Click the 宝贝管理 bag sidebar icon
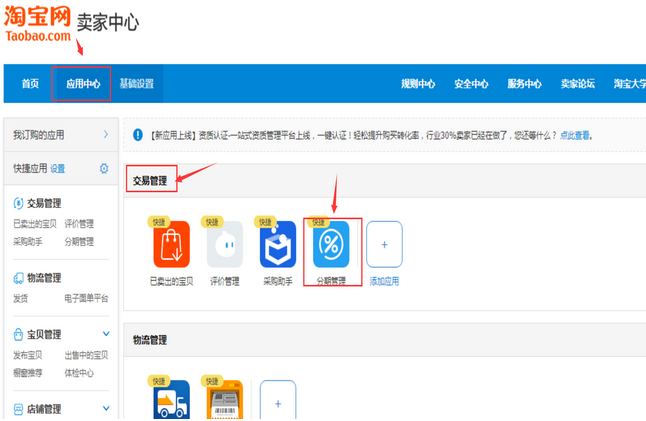 (18, 334)
